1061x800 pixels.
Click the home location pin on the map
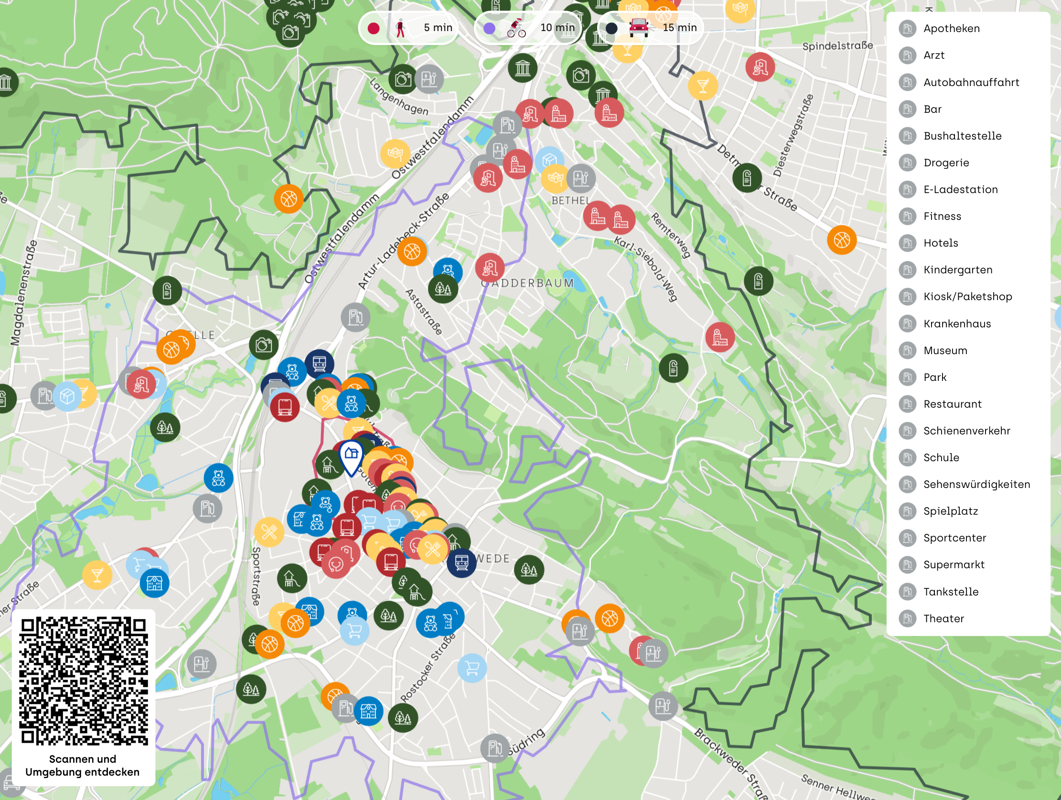pyautogui.click(x=351, y=457)
